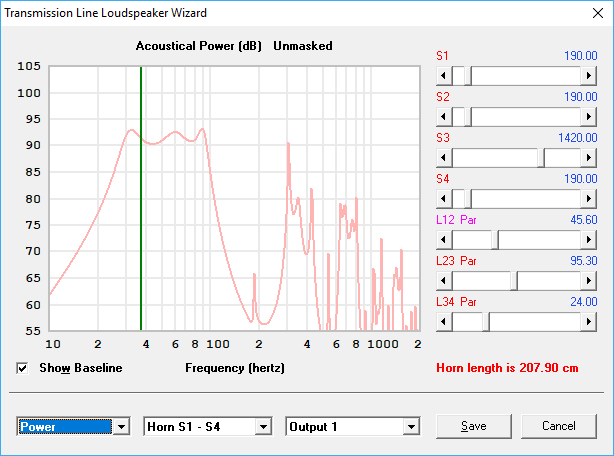The height and width of the screenshot is (456, 614).
Task: Open the Horn S1 - S4 dropdown
Action: point(263,427)
